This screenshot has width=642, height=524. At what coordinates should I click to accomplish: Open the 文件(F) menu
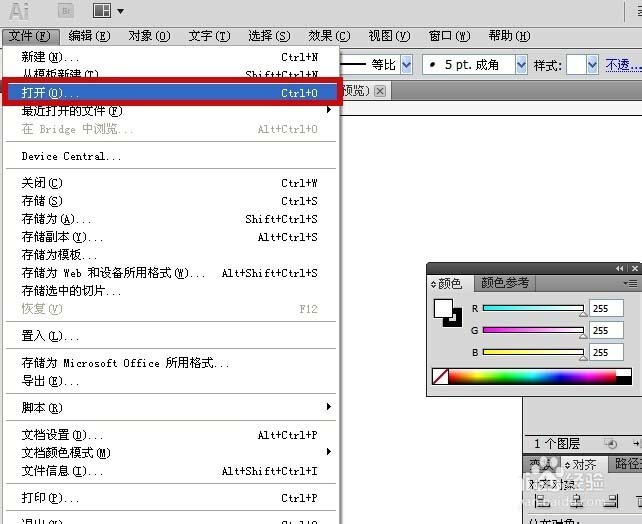click(30, 36)
